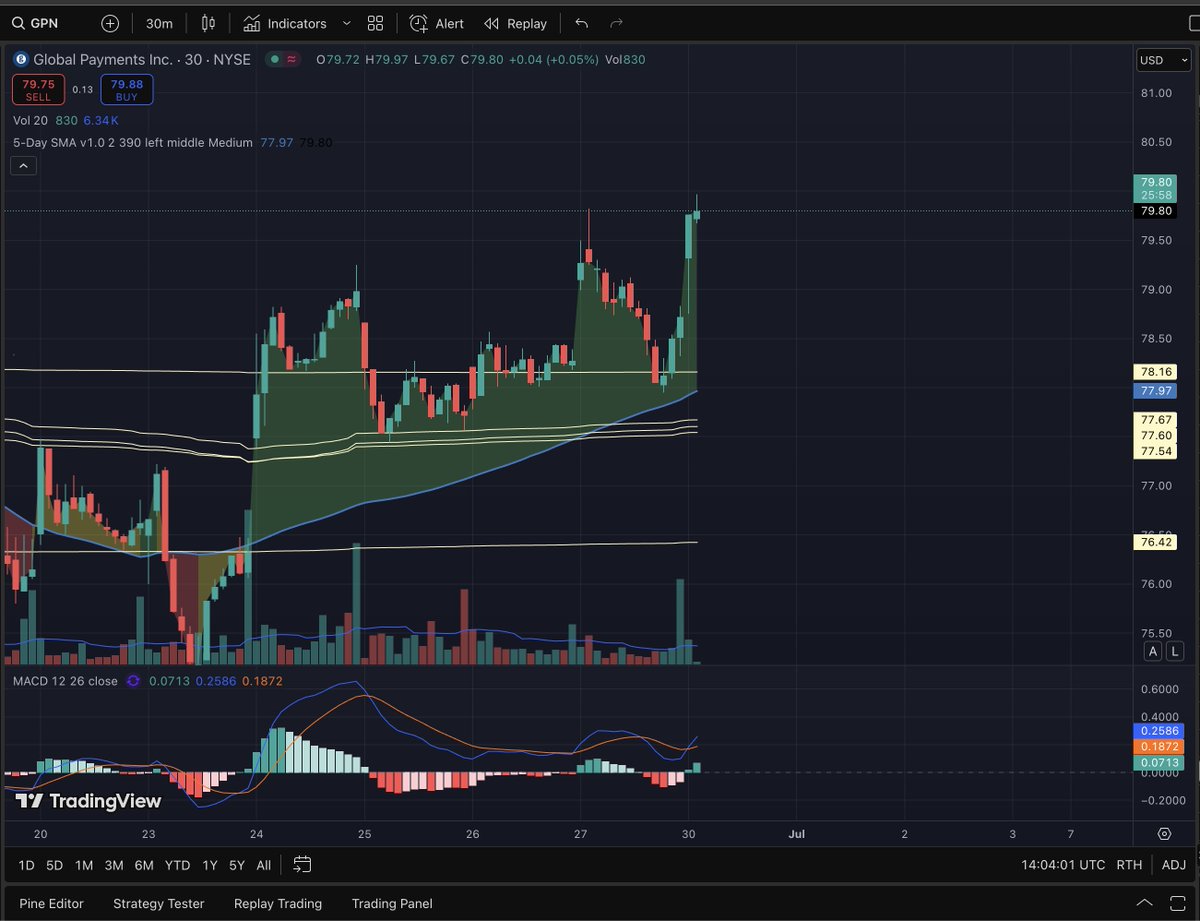Toggle auto scale with A button
Image resolution: width=1200 pixels, height=921 pixels.
pos(1153,652)
